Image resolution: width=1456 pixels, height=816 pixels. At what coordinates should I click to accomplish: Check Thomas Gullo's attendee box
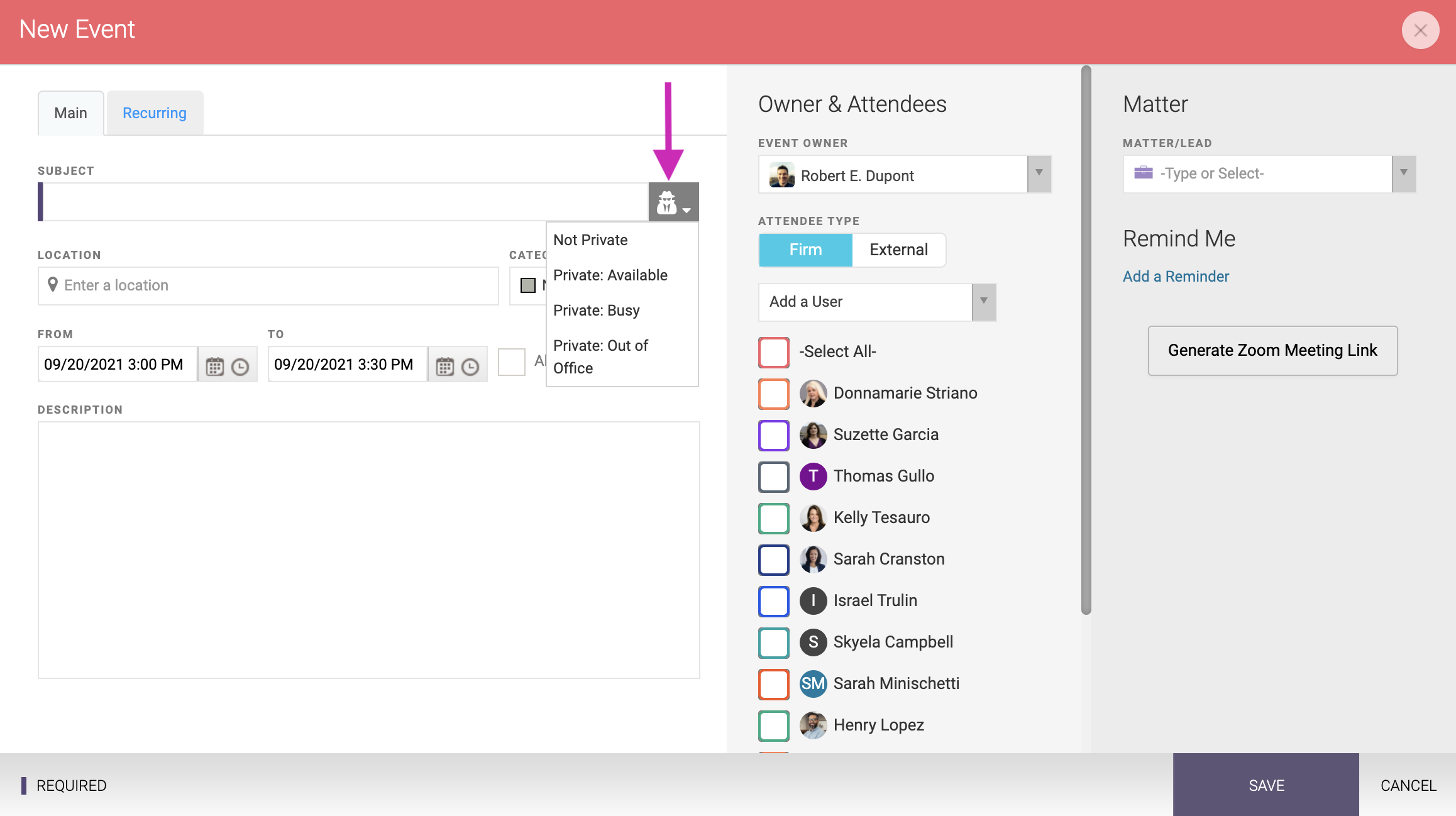point(774,477)
